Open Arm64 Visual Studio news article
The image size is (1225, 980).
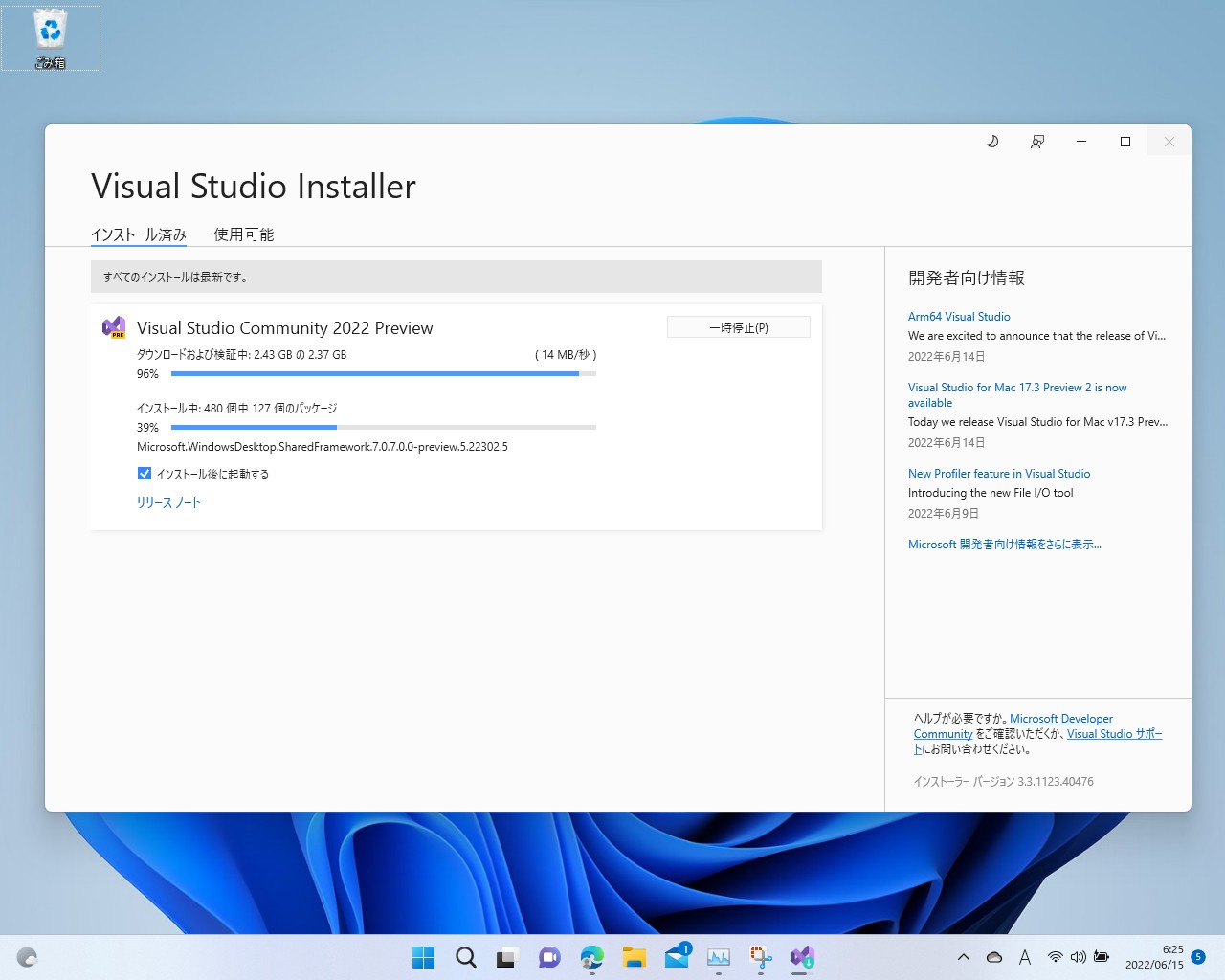[959, 316]
